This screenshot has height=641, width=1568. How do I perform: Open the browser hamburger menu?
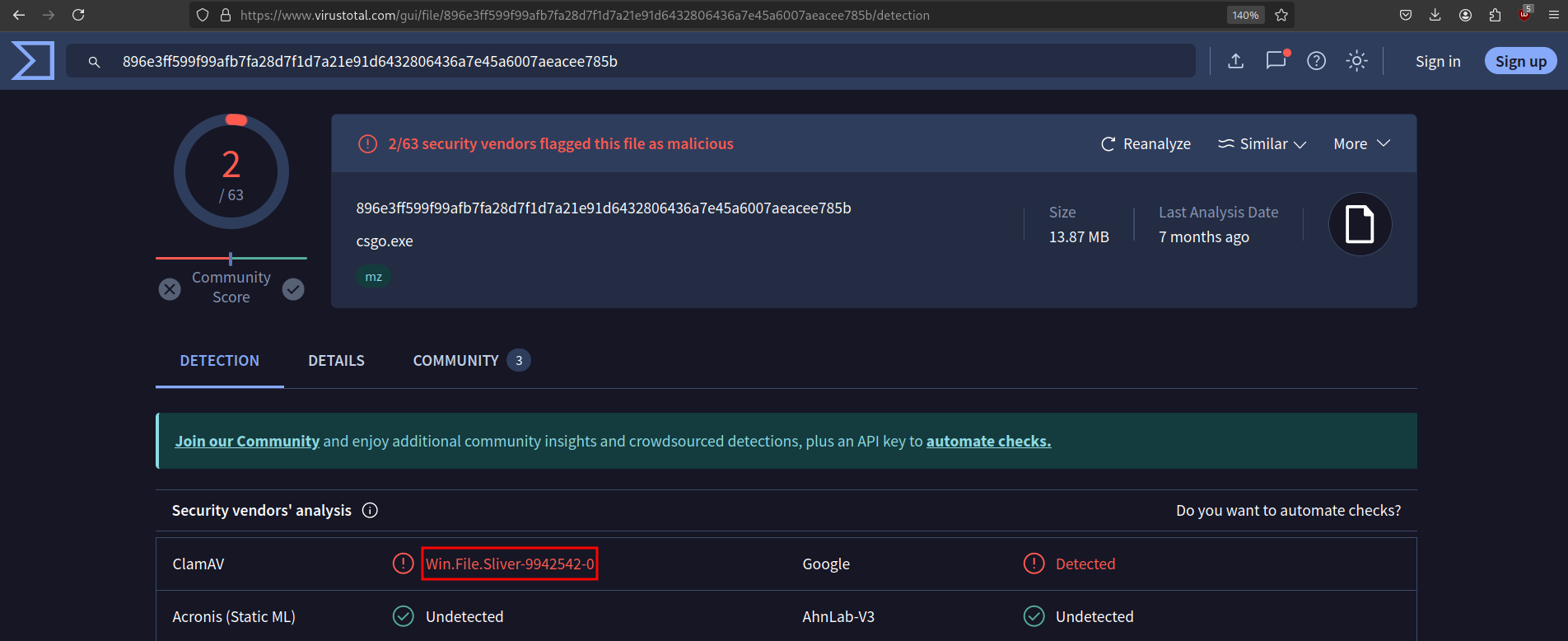[x=1554, y=15]
